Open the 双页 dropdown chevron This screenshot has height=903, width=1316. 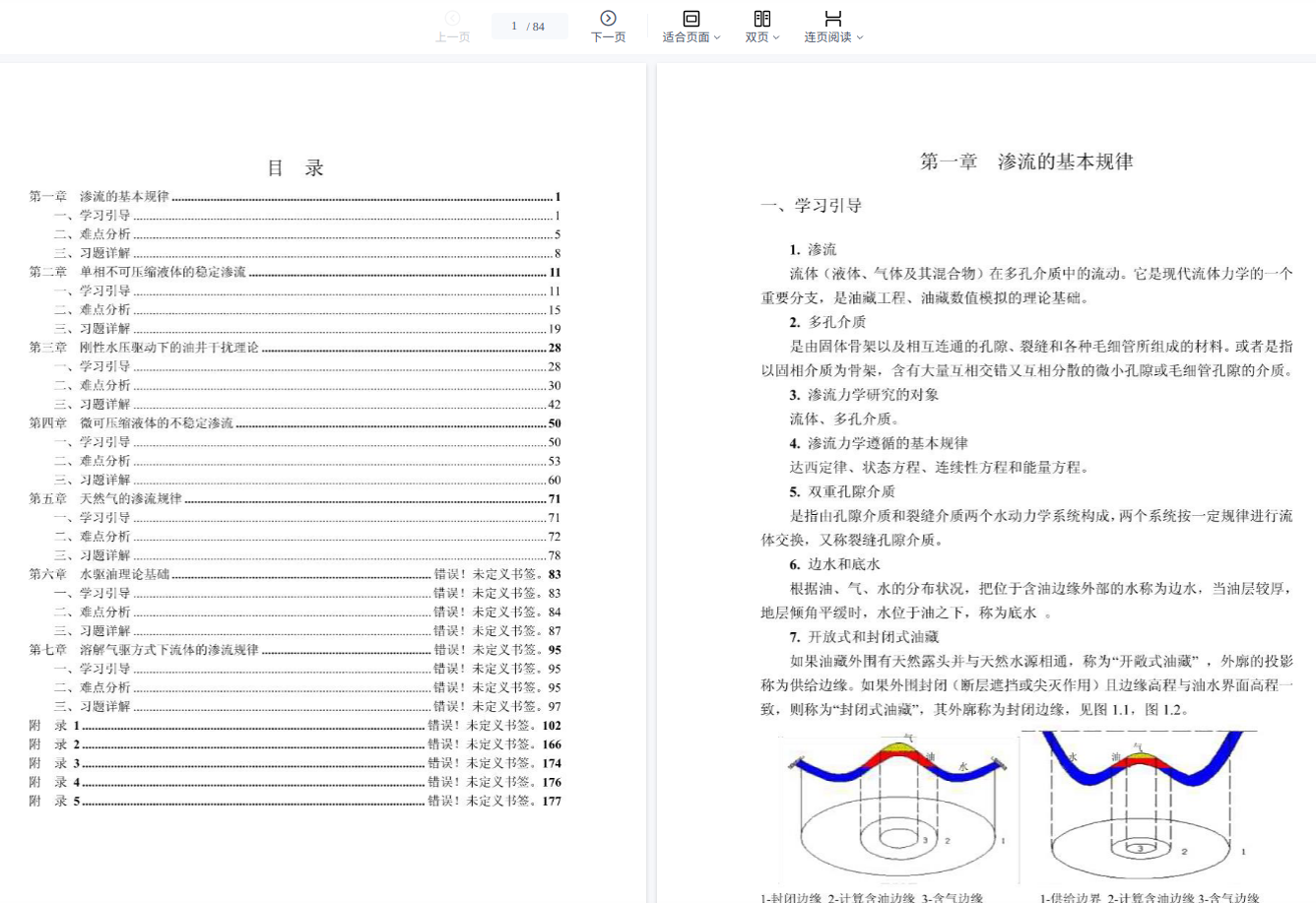[x=776, y=37]
